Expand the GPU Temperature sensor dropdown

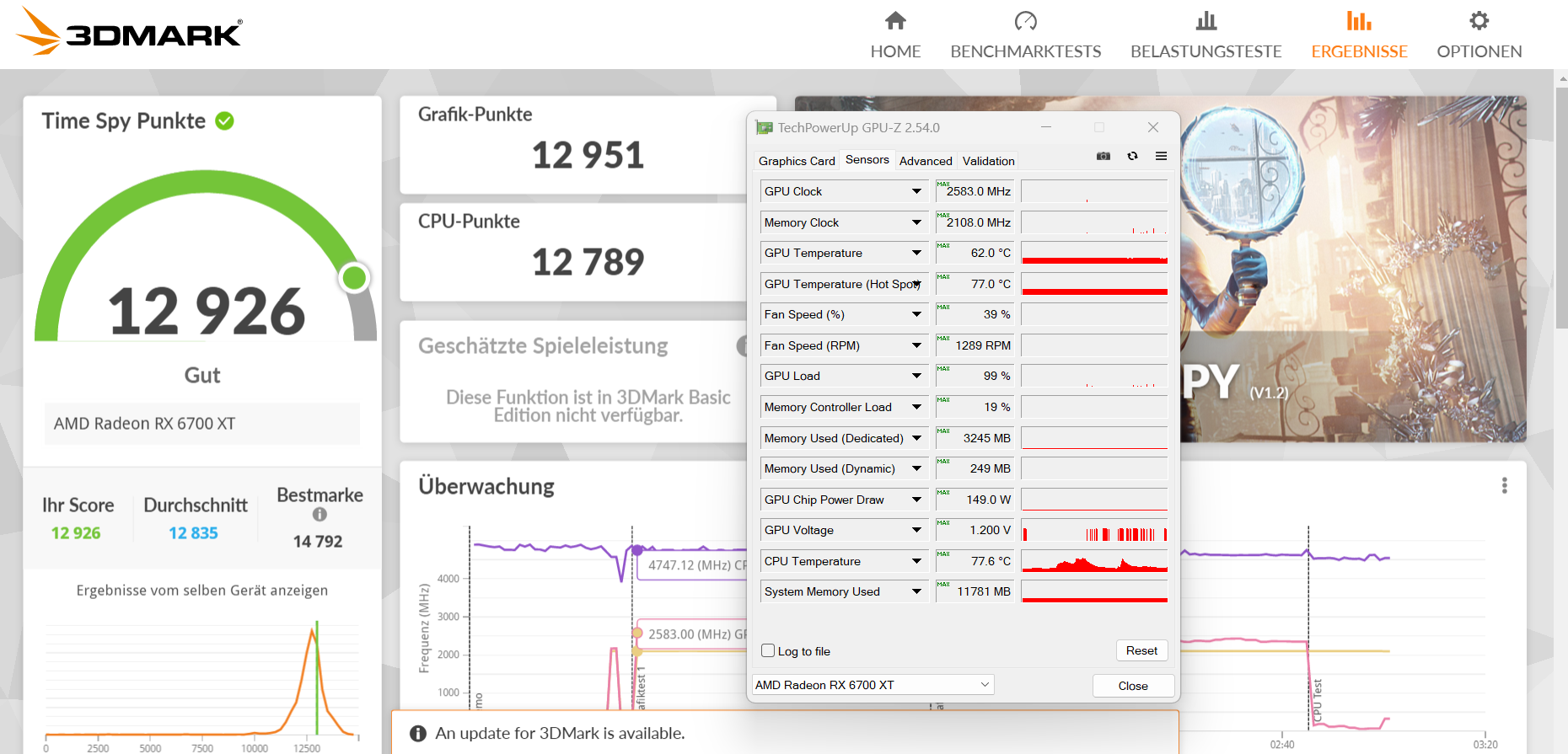[916, 253]
